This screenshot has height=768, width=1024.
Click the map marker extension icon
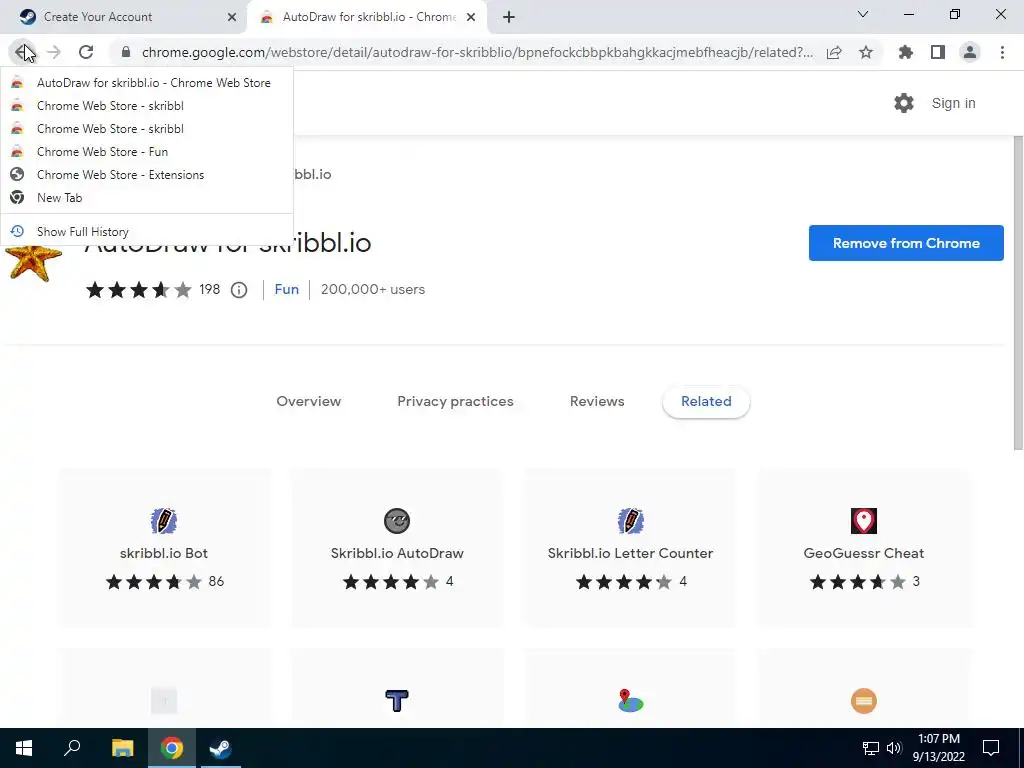pos(630,701)
